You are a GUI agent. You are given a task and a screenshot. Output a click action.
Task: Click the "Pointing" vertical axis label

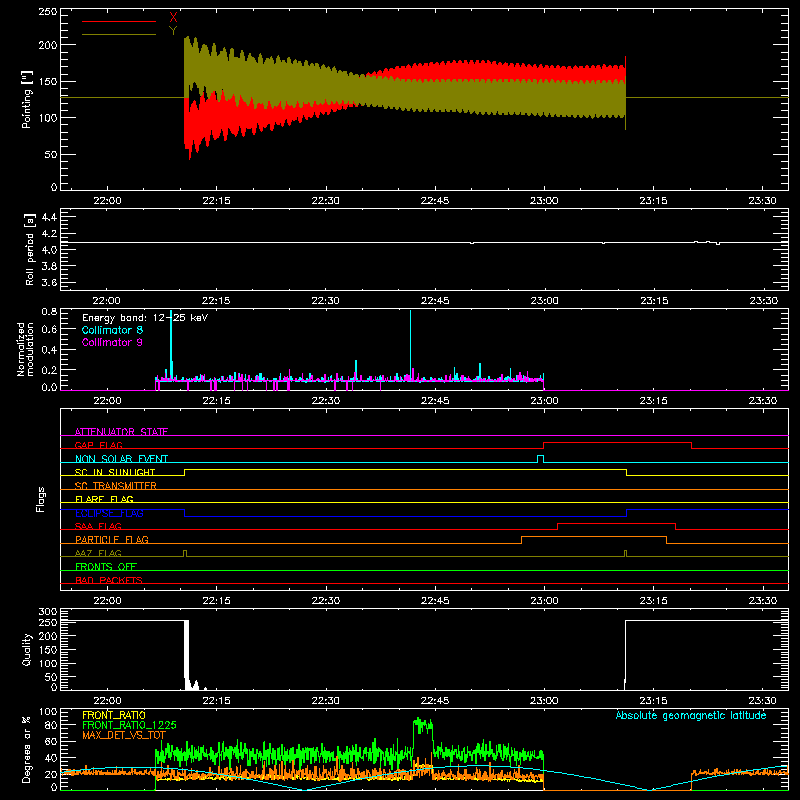click(27, 99)
